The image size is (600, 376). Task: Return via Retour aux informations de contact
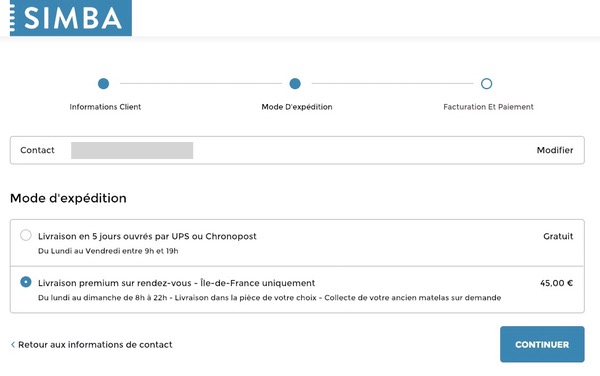click(x=95, y=345)
